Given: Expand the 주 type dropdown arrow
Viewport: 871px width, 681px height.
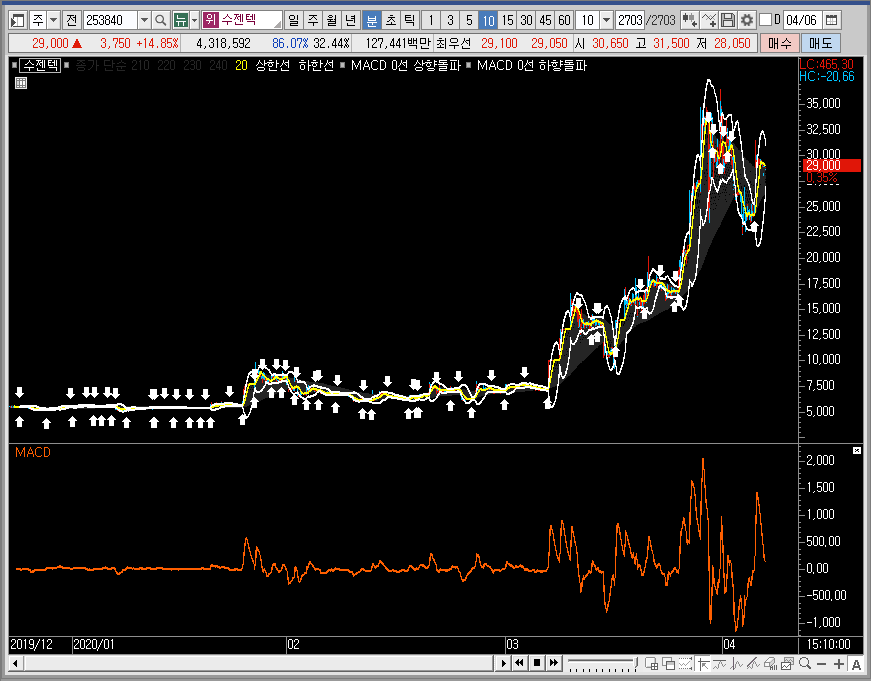Looking at the screenshot, I should 53,21.
